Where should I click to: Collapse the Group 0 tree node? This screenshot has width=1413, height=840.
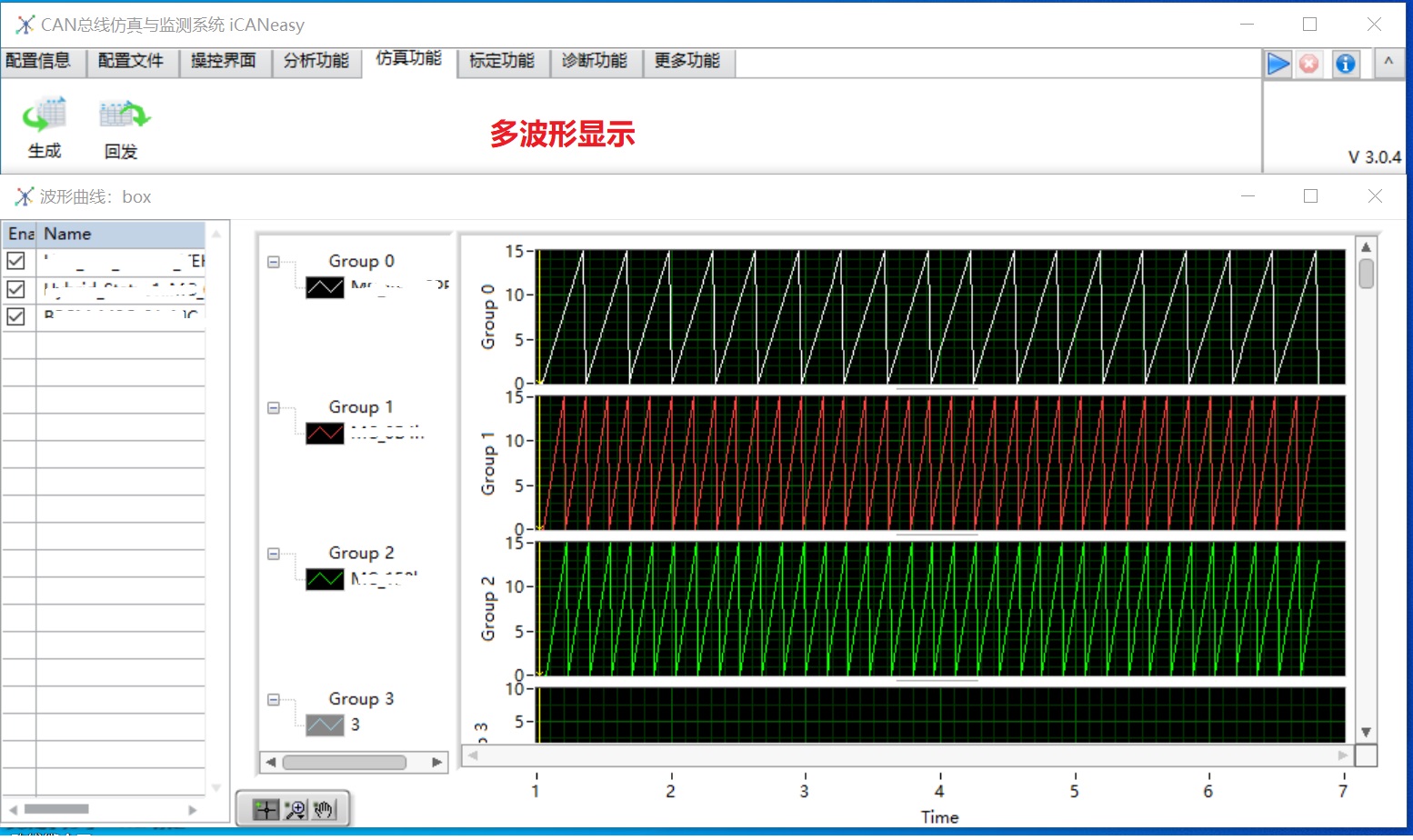point(273,262)
